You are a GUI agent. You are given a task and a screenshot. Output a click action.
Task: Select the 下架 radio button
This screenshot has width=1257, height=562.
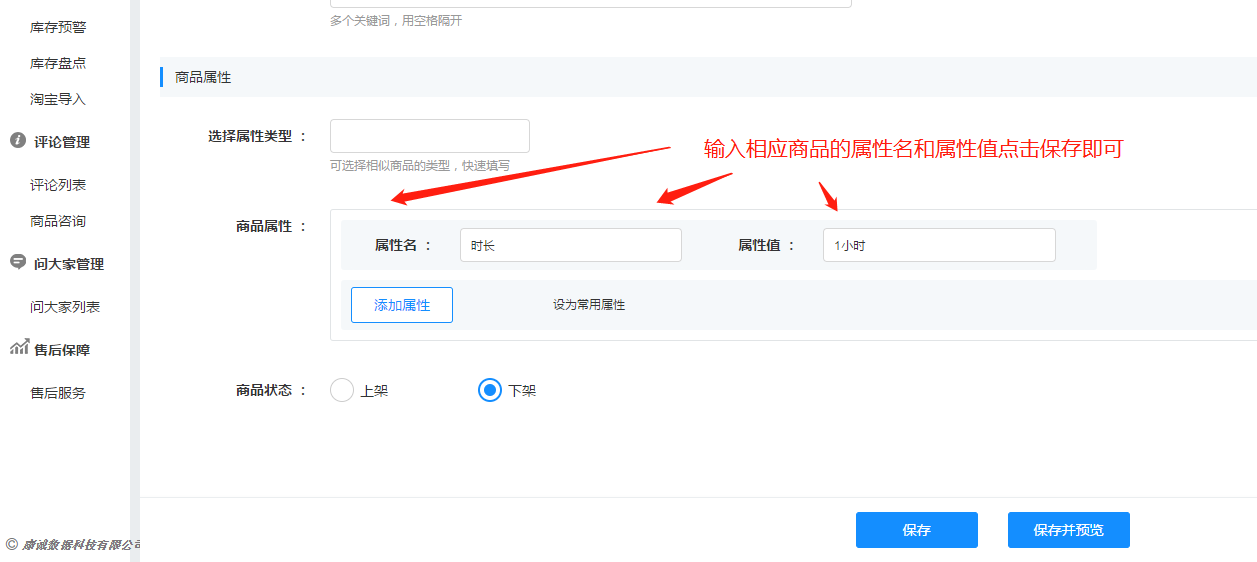[x=490, y=390]
